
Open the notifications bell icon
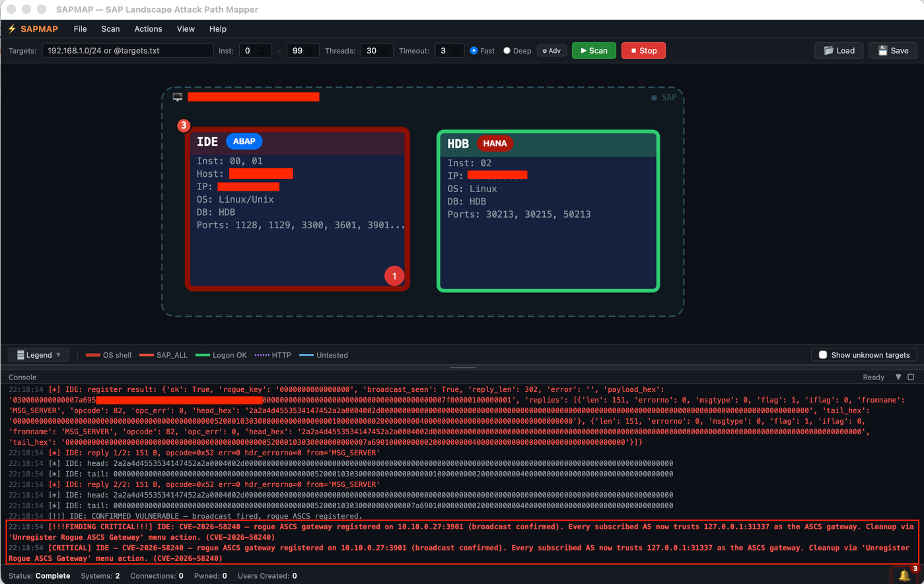tap(903, 576)
